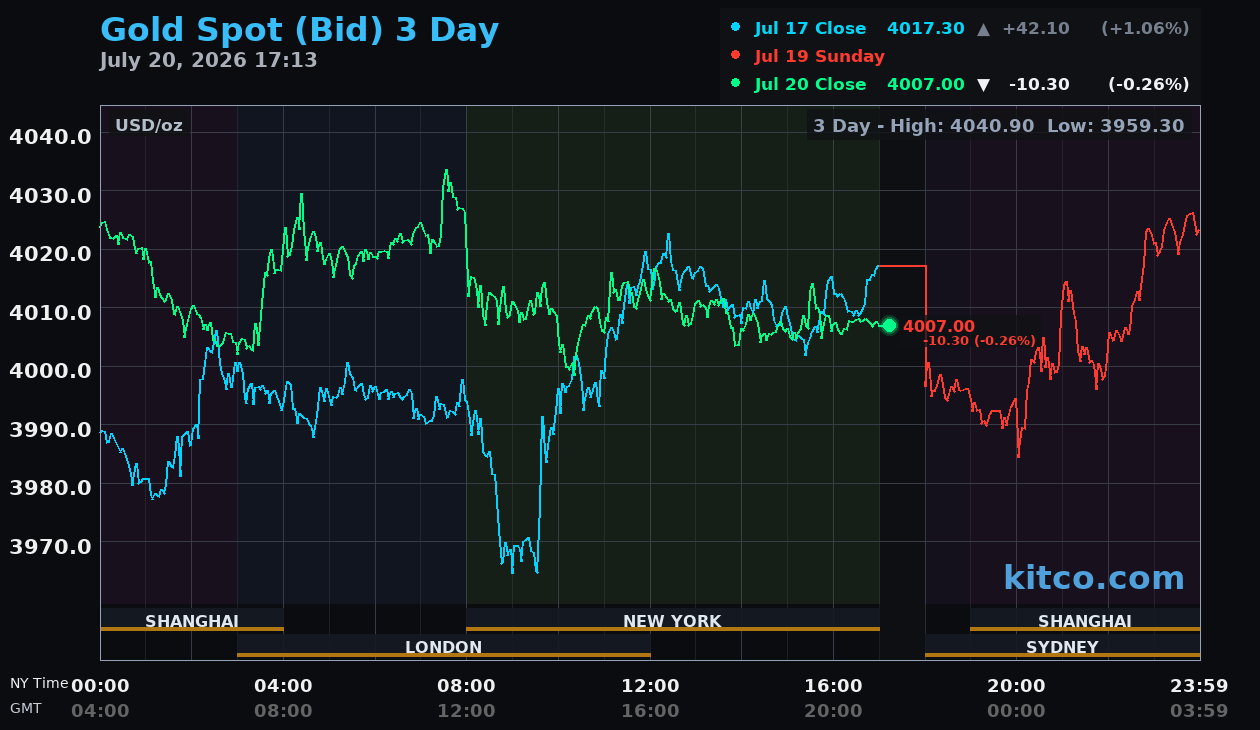Click the 'Jul 17 Close' legend label
Image resolution: width=1260 pixels, height=730 pixels.
[x=811, y=28]
